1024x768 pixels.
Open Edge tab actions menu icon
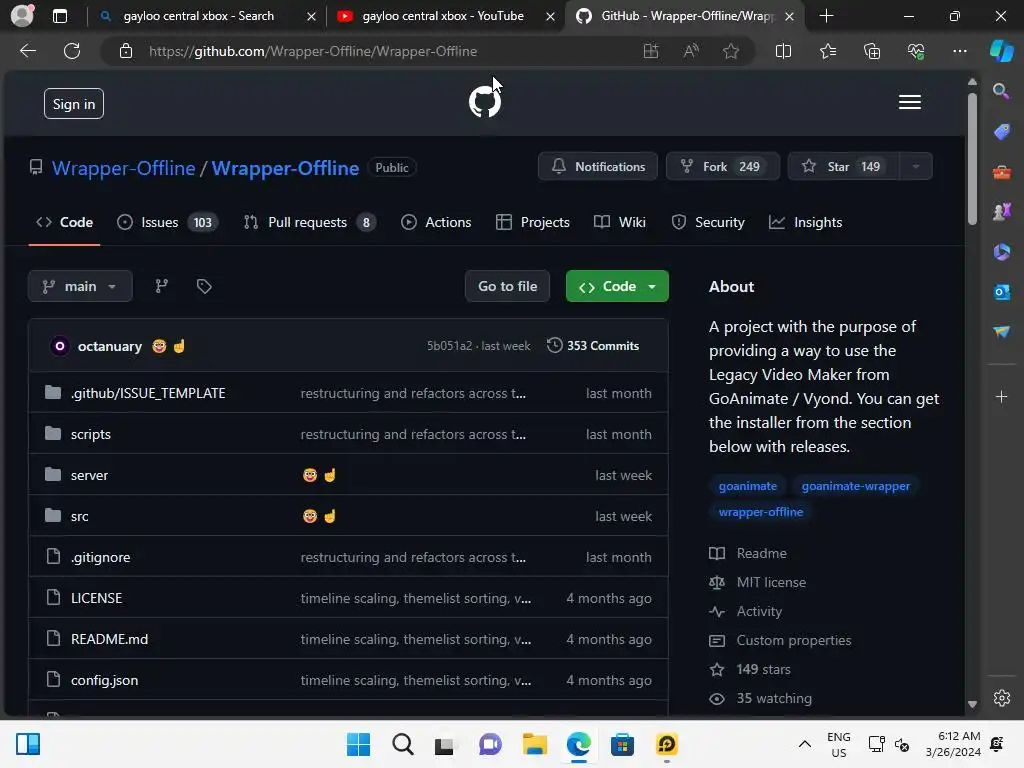pos(59,16)
